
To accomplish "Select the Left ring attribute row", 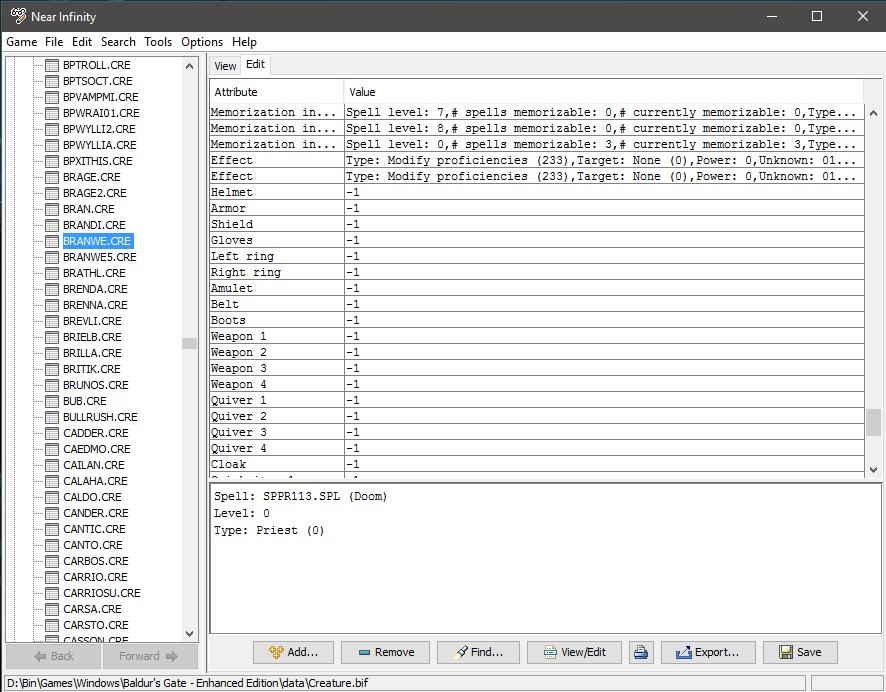I will point(537,256).
